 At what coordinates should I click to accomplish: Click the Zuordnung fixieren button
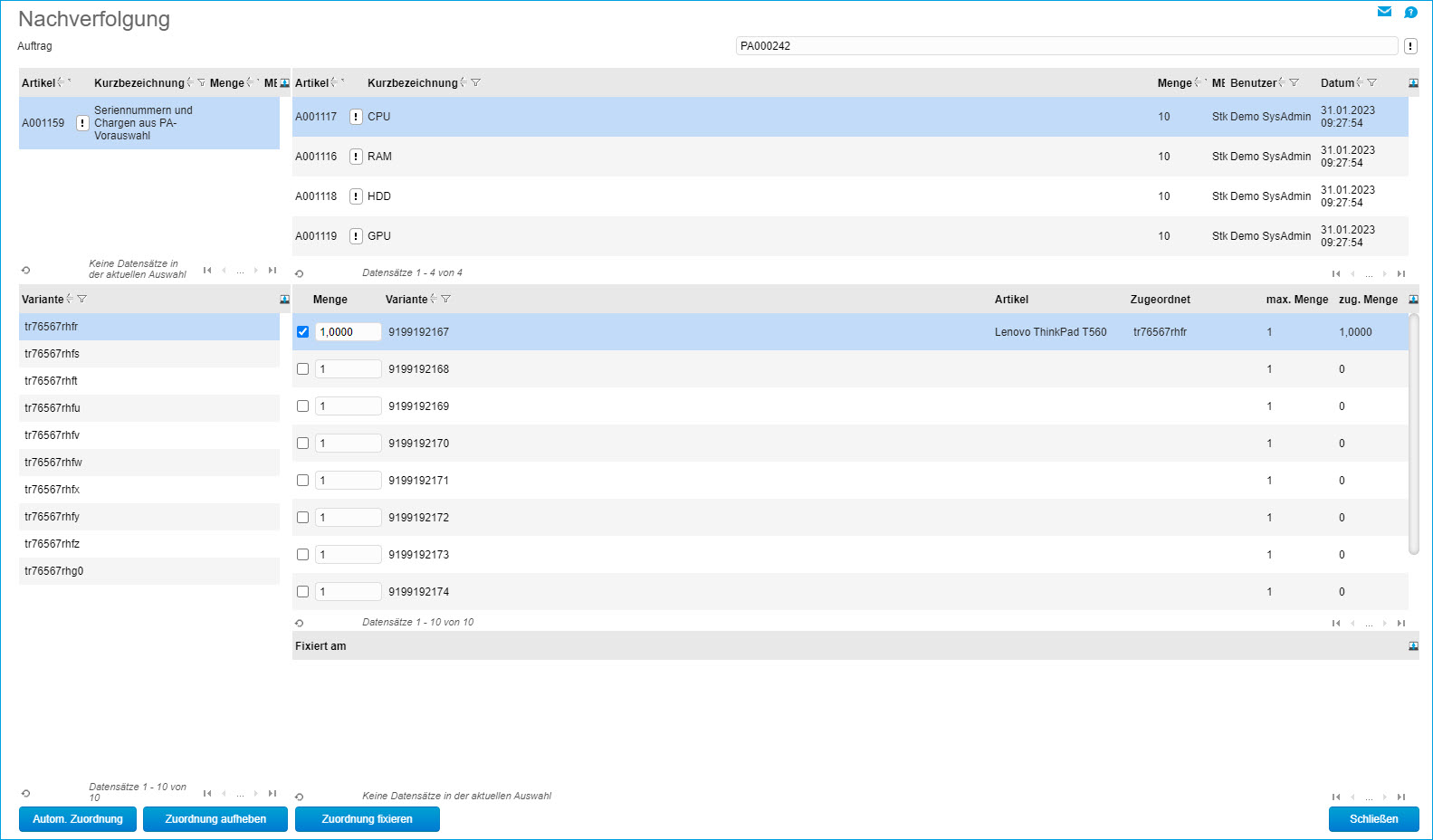tap(367, 819)
